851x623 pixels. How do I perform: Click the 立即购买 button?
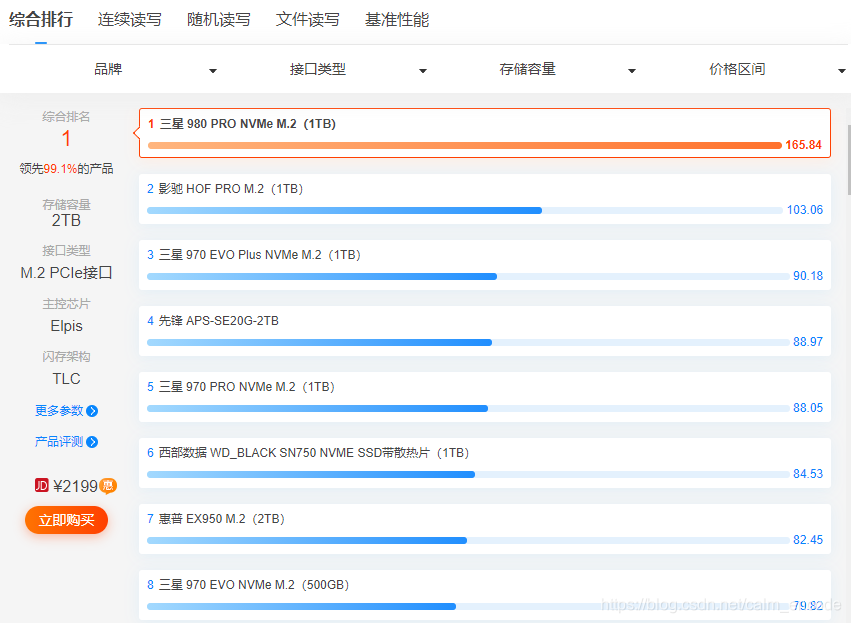pos(66,520)
